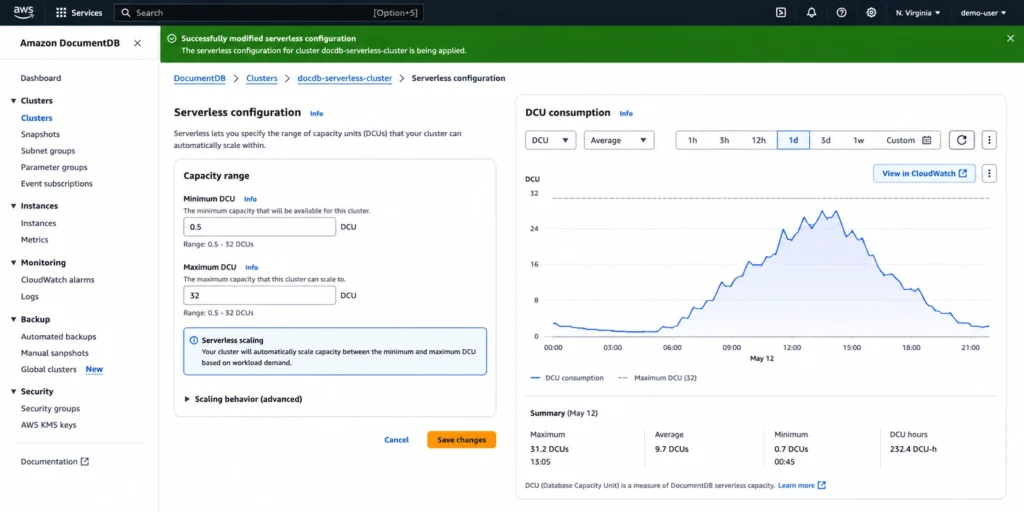Screen dimensions: 1024x512
Task: Toggle the Maximum DCU (32) legend entry
Action: (x=656, y=377)
